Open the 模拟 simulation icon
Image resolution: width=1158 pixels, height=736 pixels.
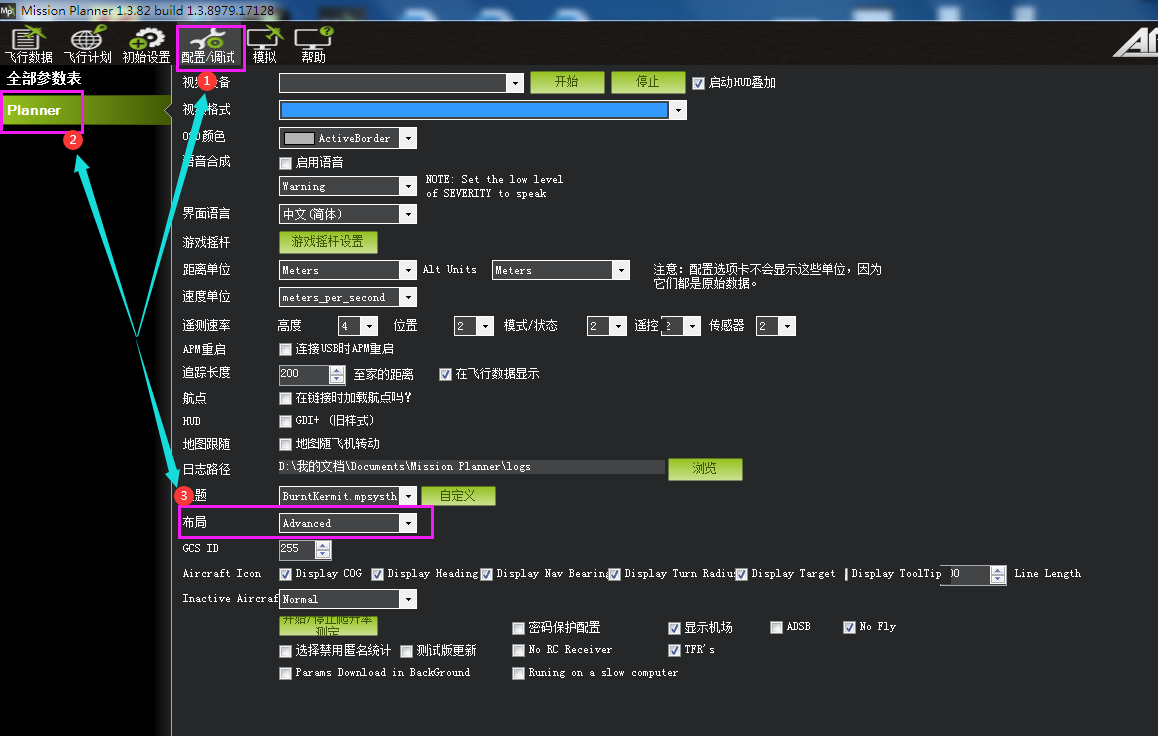pos(264,45)
